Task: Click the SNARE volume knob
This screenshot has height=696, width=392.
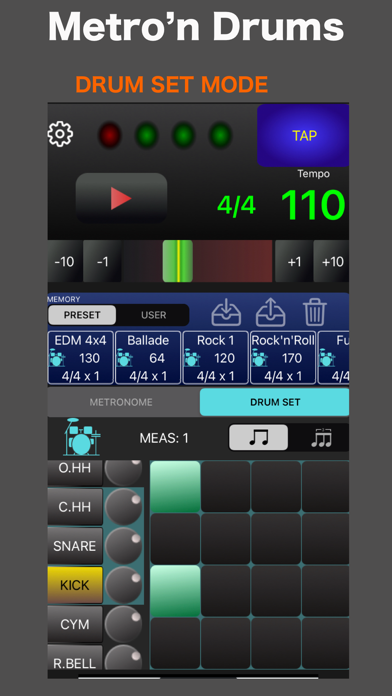Action: pos(123,546)
